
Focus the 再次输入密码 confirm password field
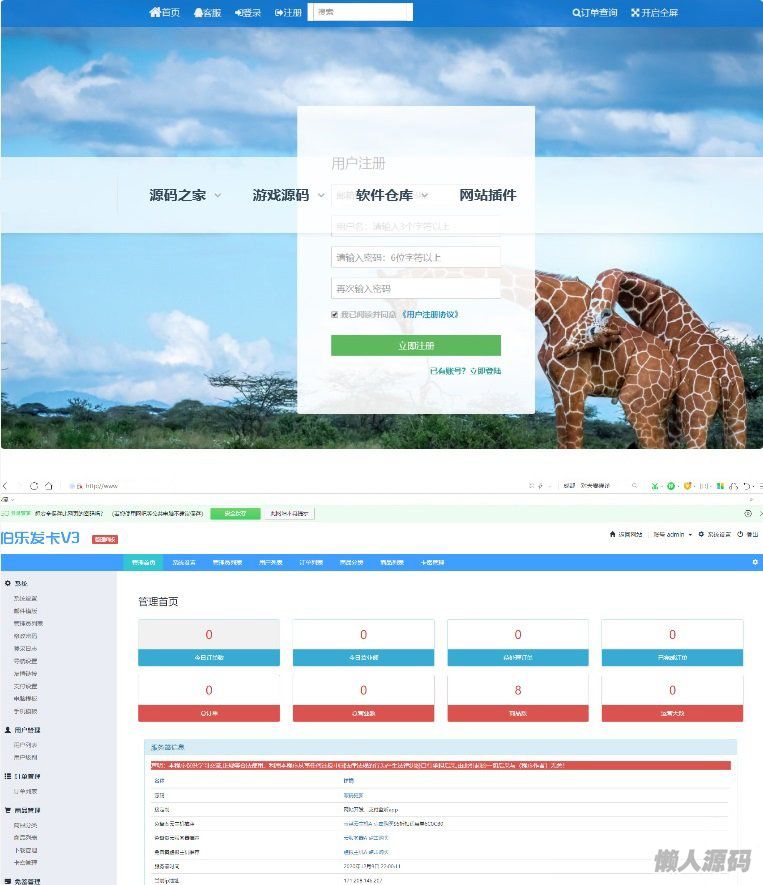(x=416, y=288)
